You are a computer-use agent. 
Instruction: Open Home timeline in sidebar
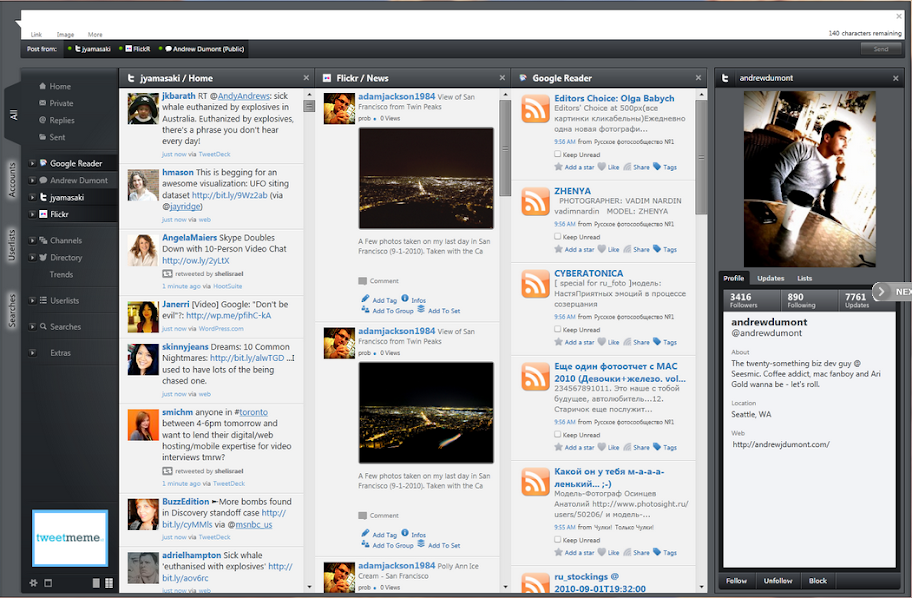(59, 87)
